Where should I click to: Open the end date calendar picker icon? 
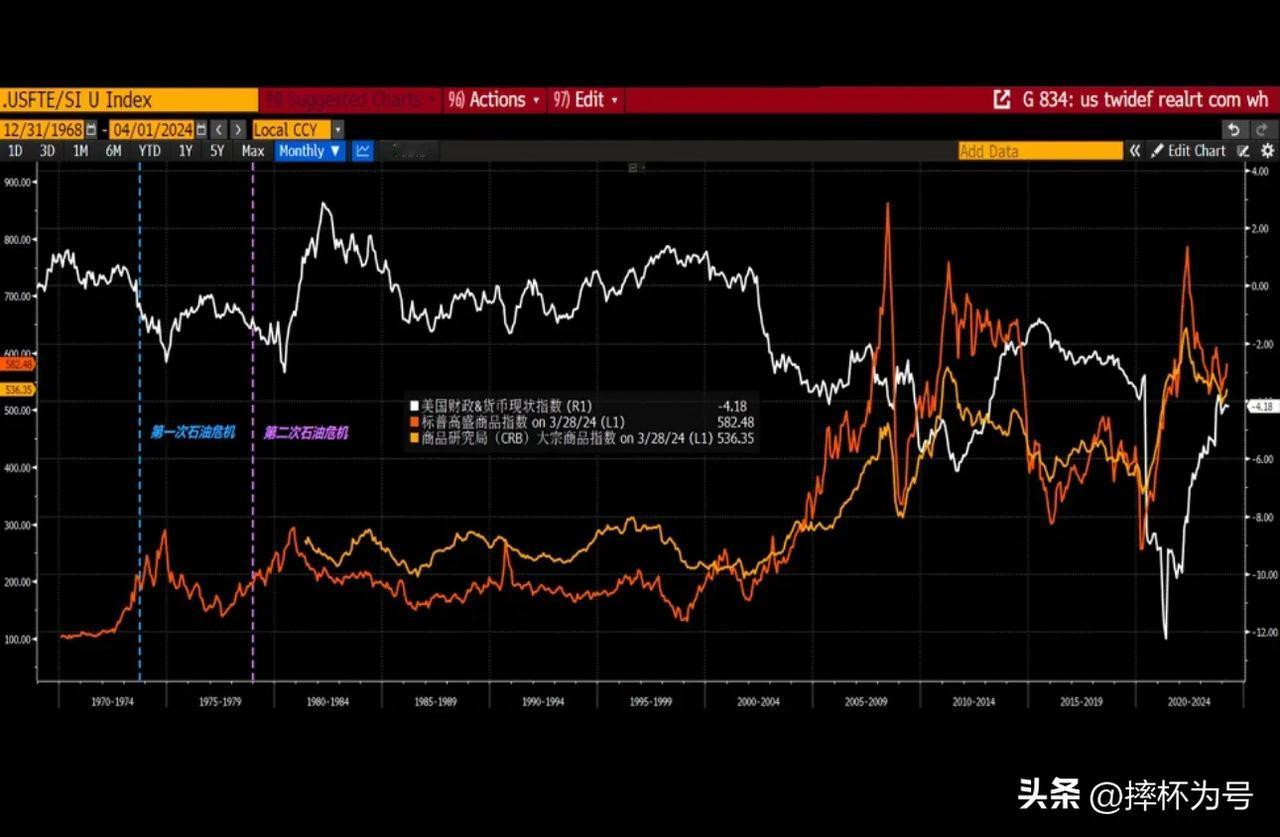pyautogui.click(x=201, y=129)
